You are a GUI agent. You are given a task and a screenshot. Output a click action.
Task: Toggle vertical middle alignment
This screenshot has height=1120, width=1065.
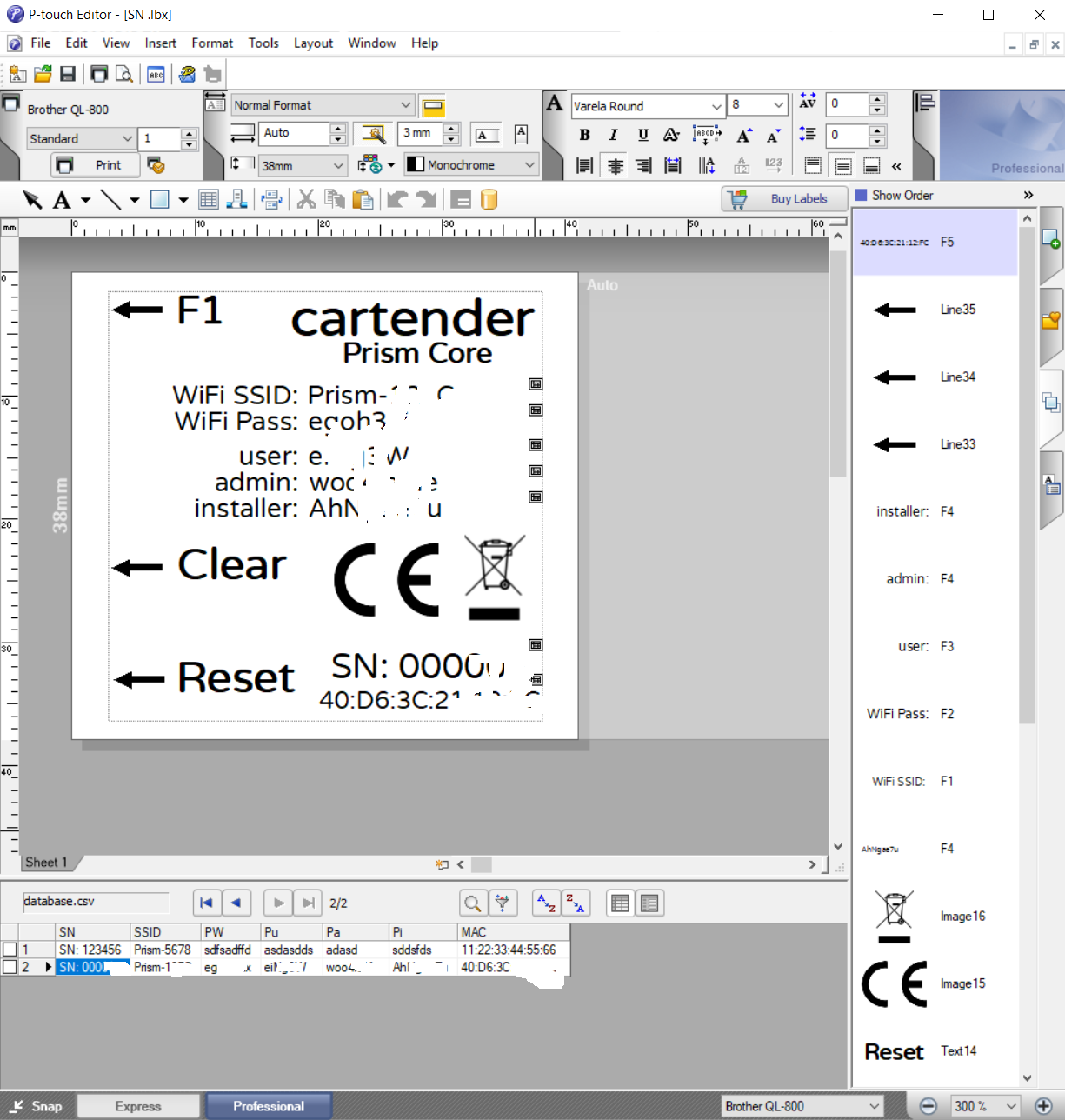(842, 165)
